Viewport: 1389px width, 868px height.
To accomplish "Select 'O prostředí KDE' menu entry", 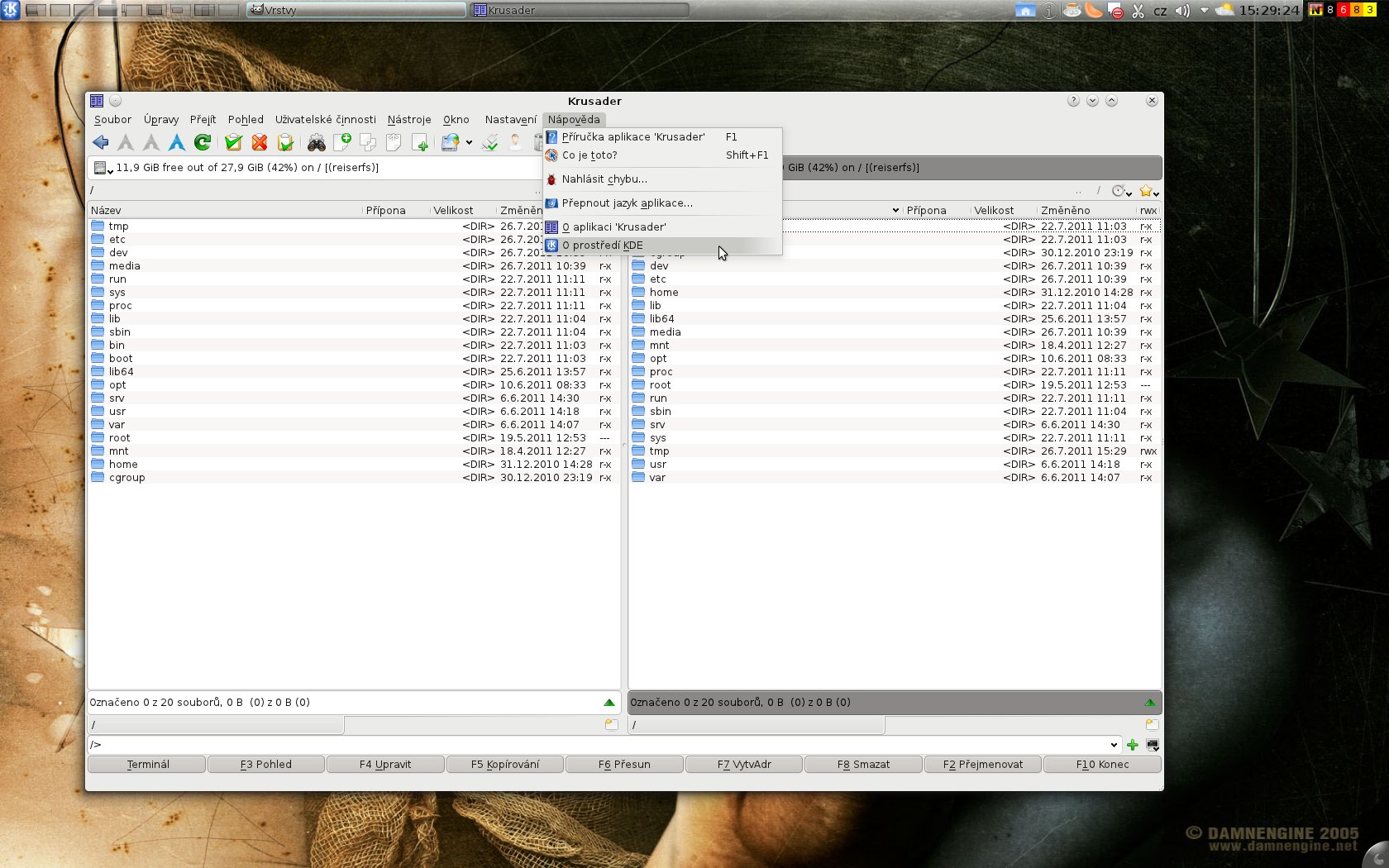I will point(662,246).
